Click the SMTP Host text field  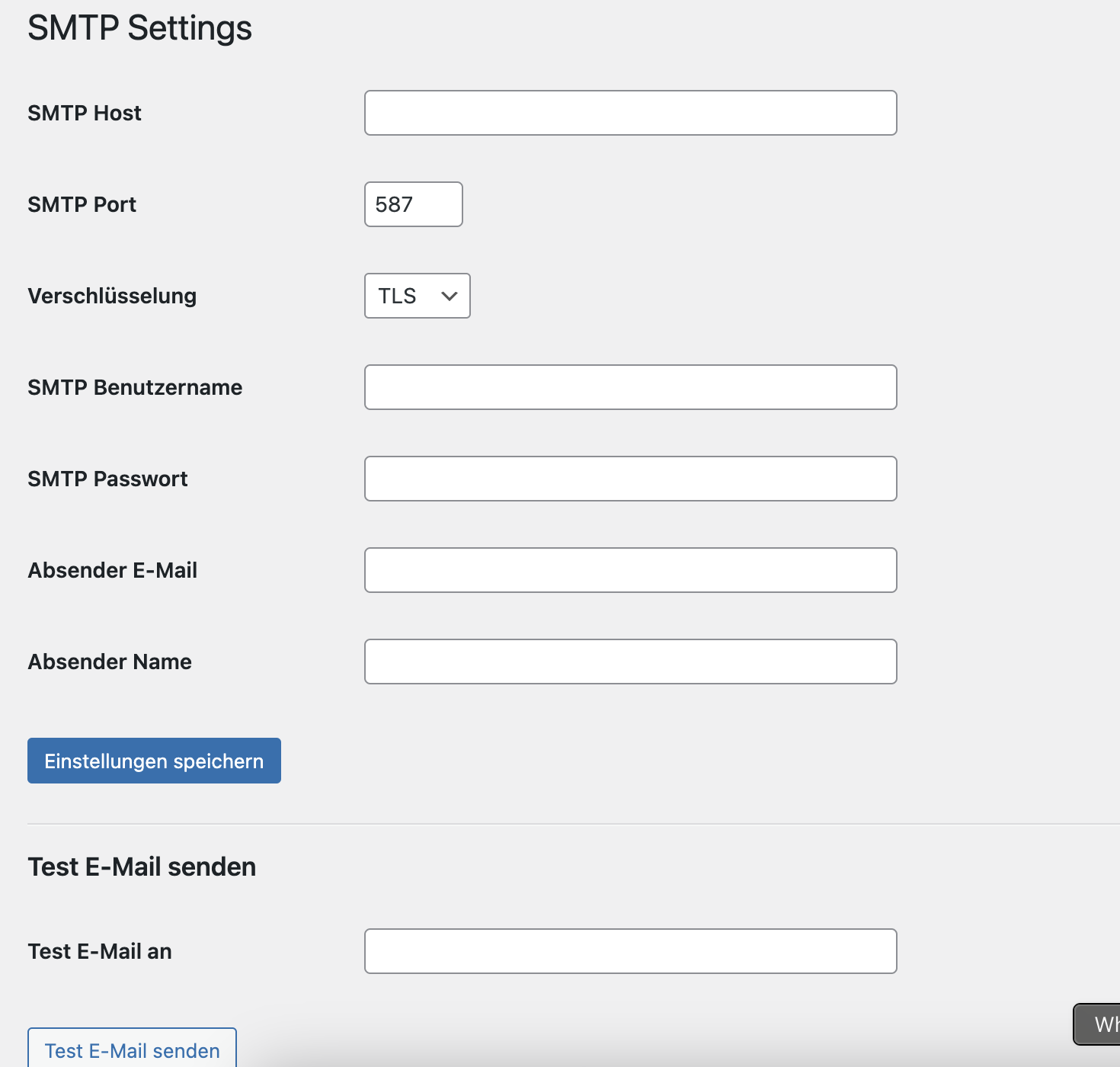(x=630, y=113)
